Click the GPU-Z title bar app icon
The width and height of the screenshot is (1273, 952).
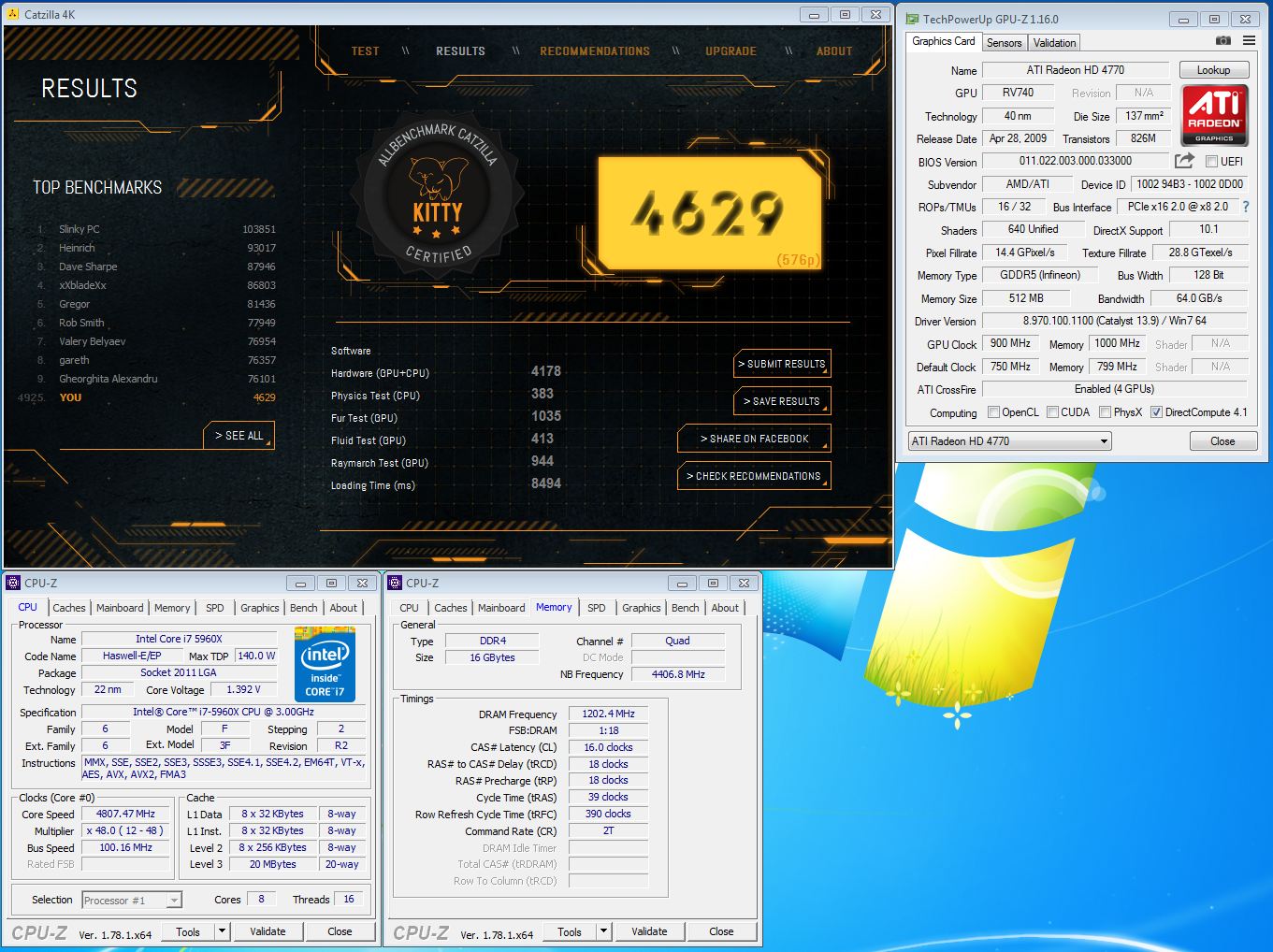912,19
